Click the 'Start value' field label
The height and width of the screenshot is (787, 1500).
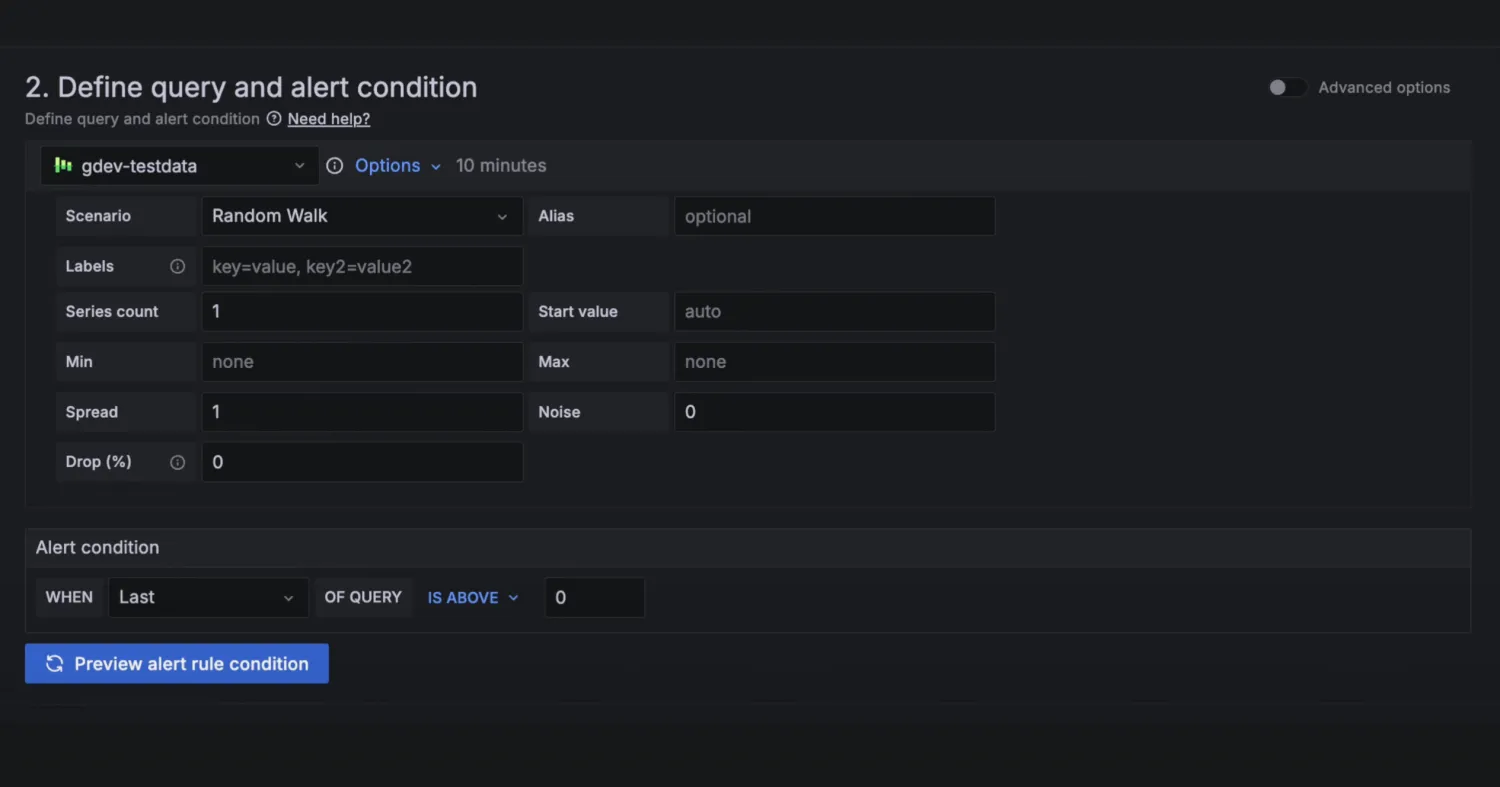(578, 312)
